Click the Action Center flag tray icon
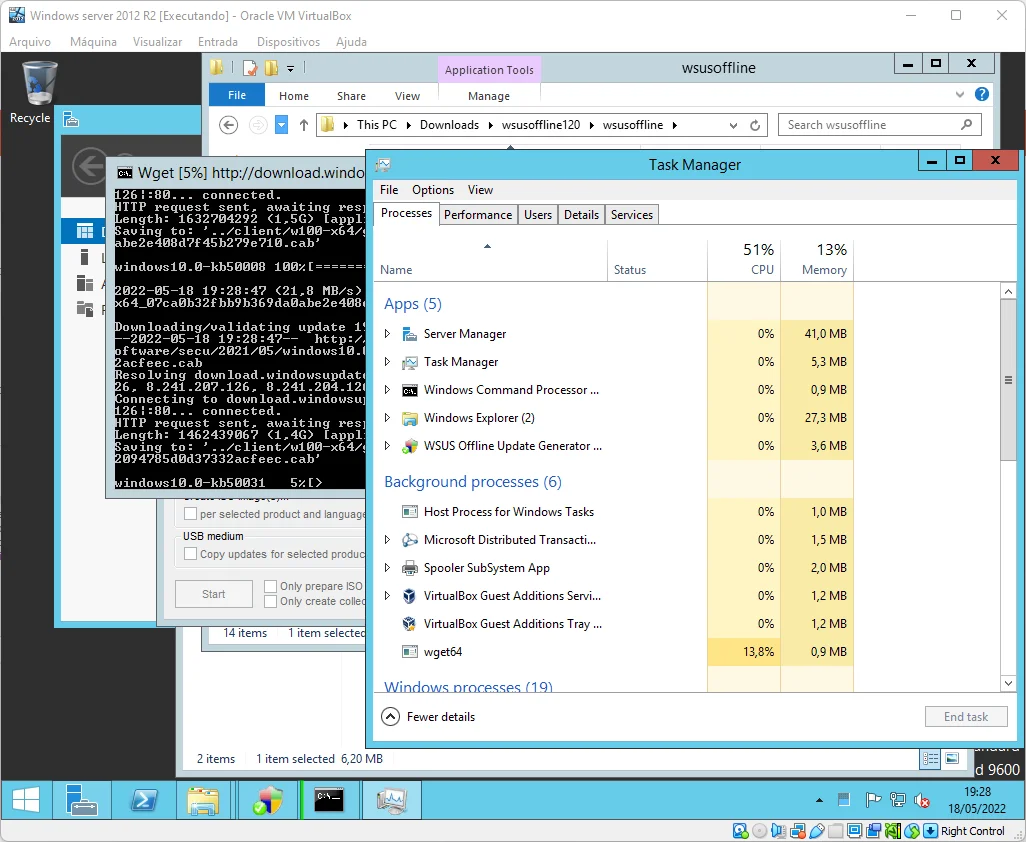 873,799
